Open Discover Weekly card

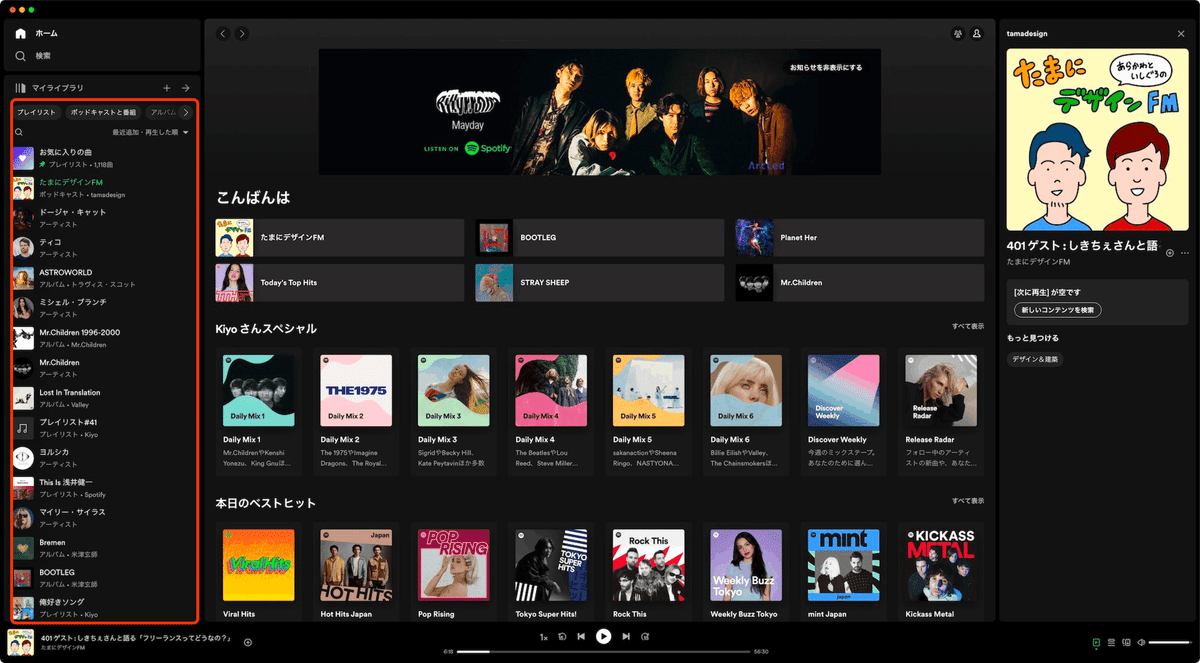tap(843, 409)
